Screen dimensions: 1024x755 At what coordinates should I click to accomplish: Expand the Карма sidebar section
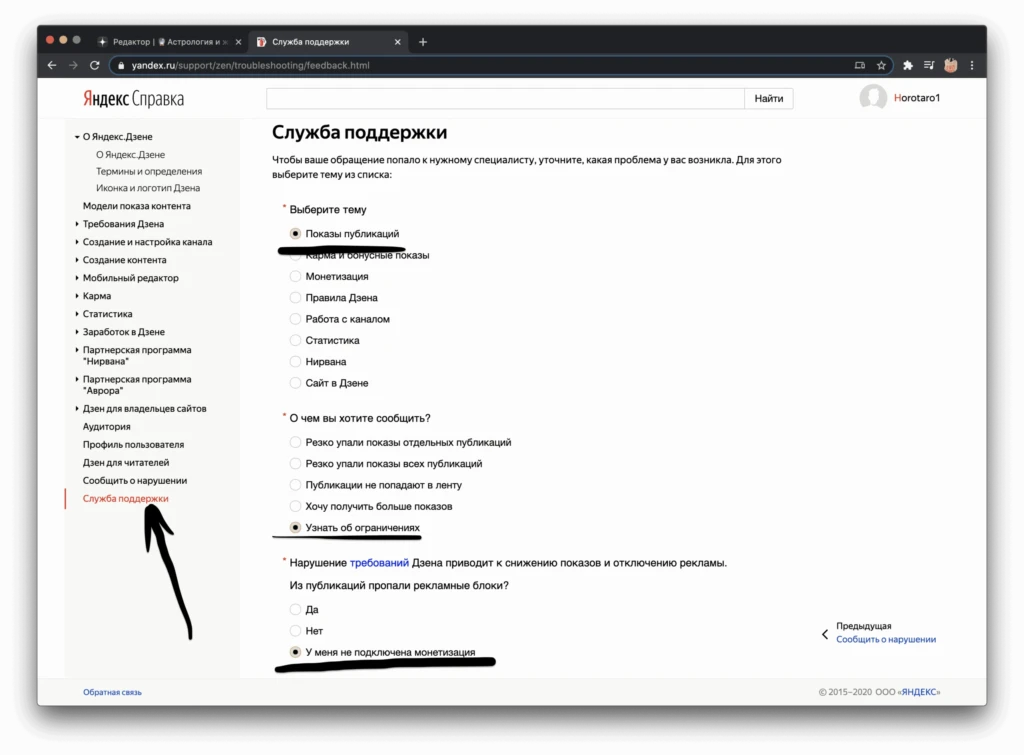(x=77, y=296)
